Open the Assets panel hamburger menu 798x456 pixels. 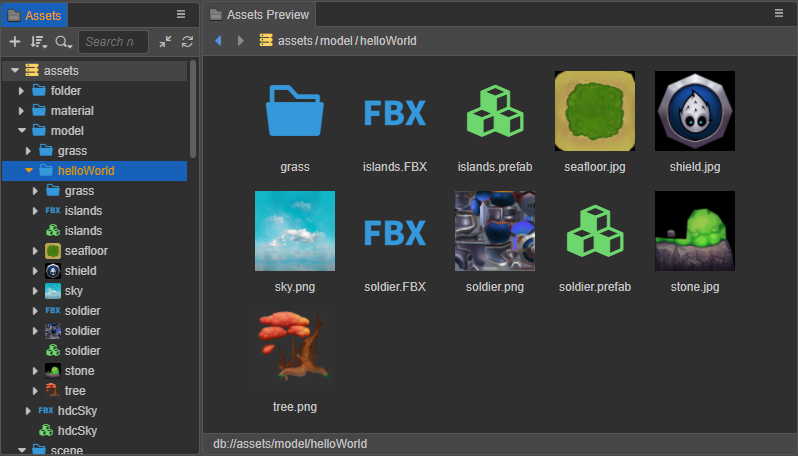tap(181, 14)
